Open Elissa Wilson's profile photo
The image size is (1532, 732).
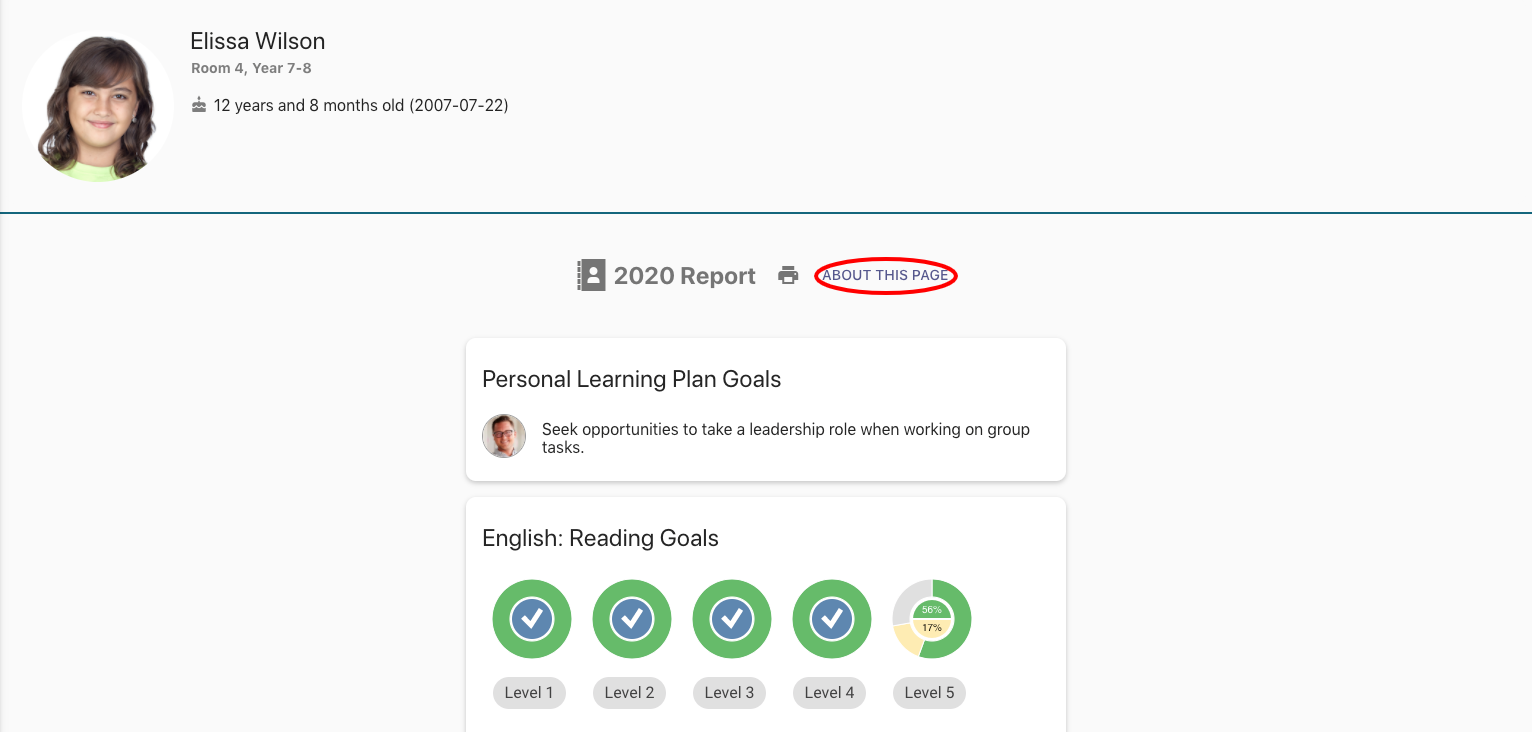[98, 106]
